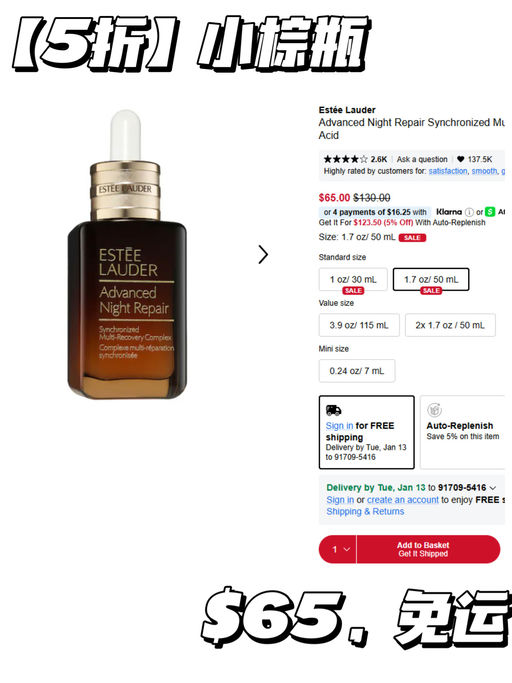Pick the 0.24 oz/ 7 mL mini size
The width and height of the screenshot is (512, 683).
tap(357, 371)
